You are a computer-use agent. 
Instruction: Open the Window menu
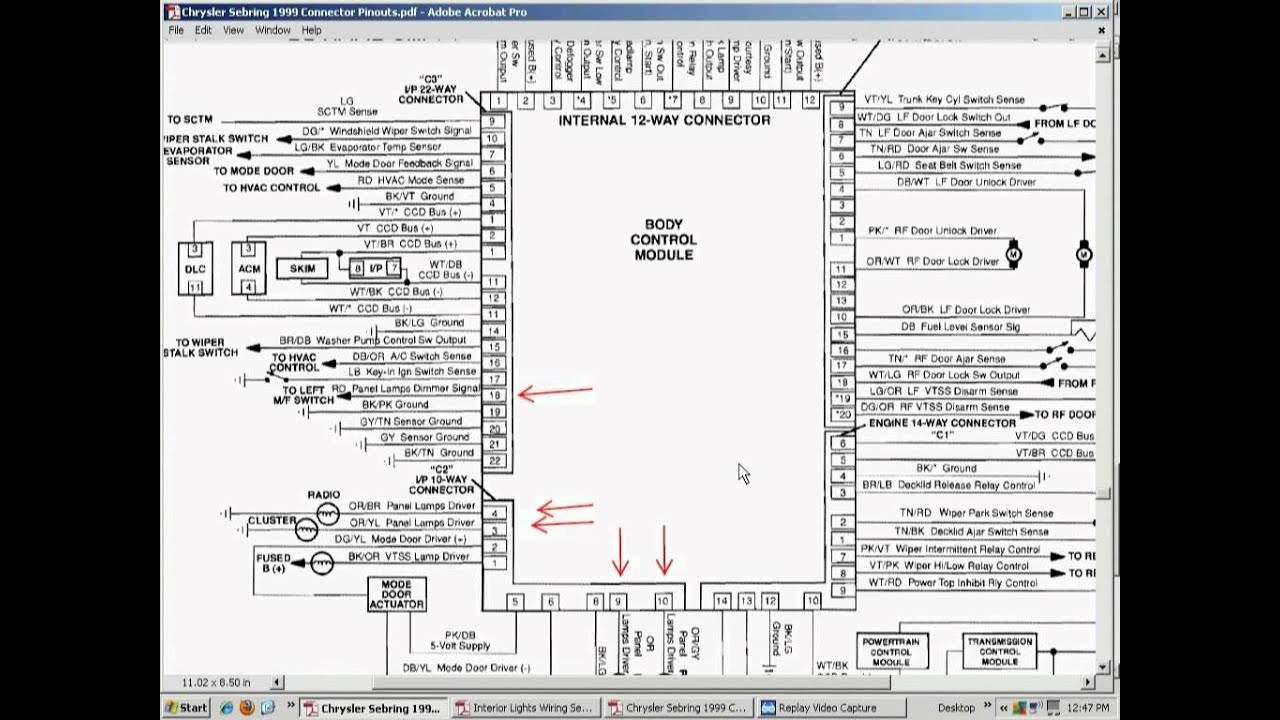[273, 30]
